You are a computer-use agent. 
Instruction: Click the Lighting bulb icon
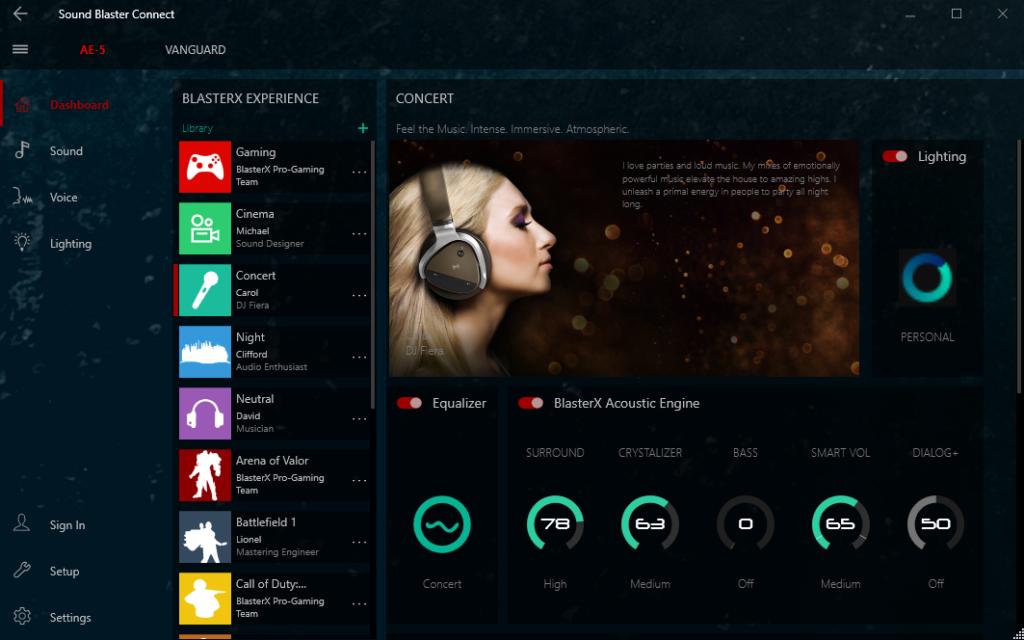(x=22, y=243)
